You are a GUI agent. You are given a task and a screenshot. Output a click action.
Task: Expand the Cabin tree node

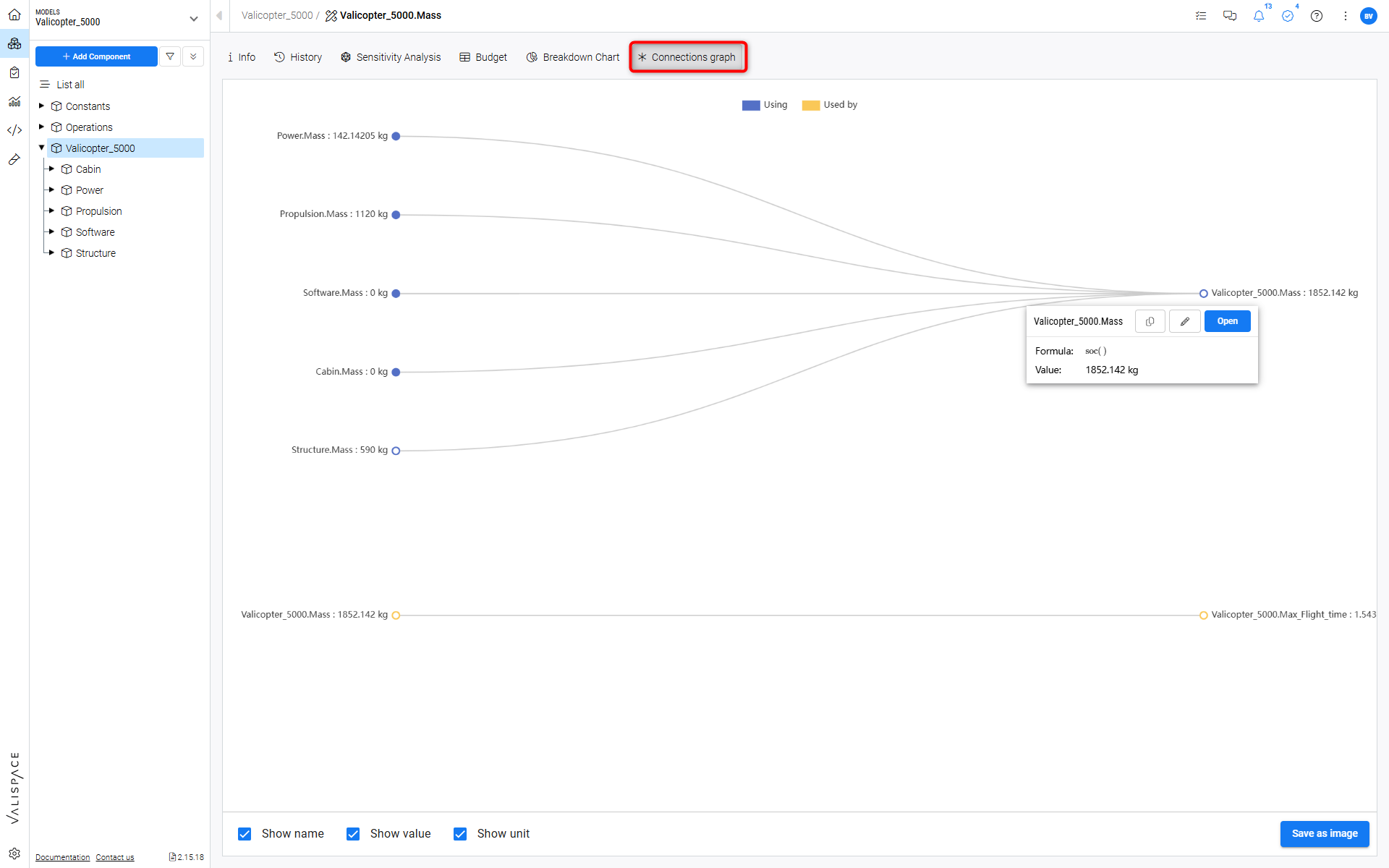[51, 169]
